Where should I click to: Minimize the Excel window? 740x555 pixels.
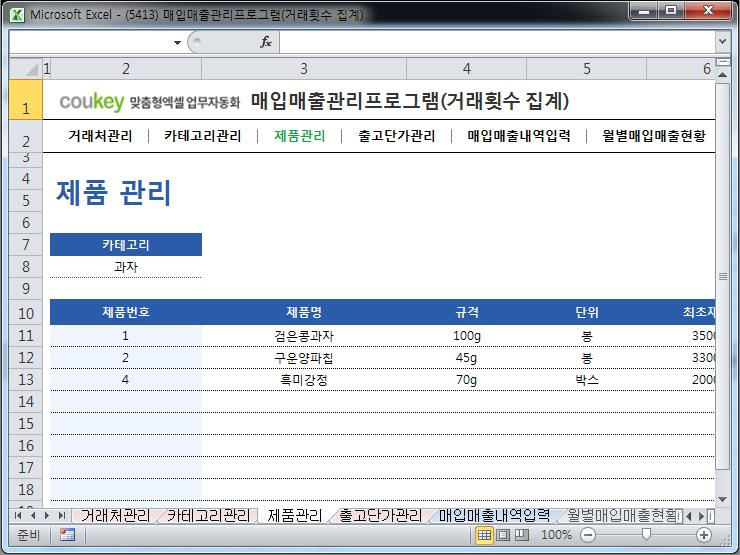point(644,10)
